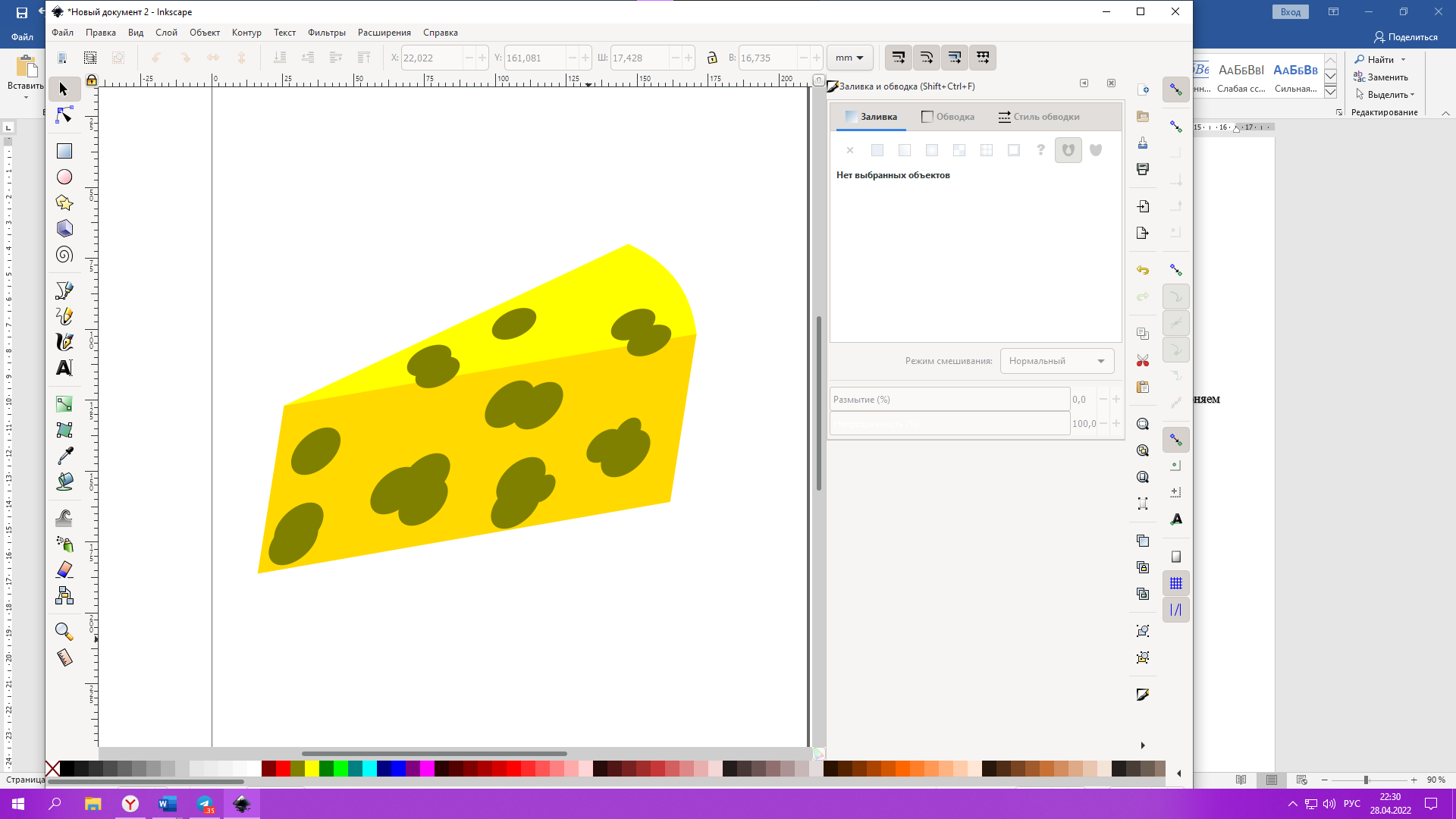This screenshot has width=1456, height=819.
Task: Open the Файл menu in Inkscape
Action: pyautogui.click(x=62, y=33)
